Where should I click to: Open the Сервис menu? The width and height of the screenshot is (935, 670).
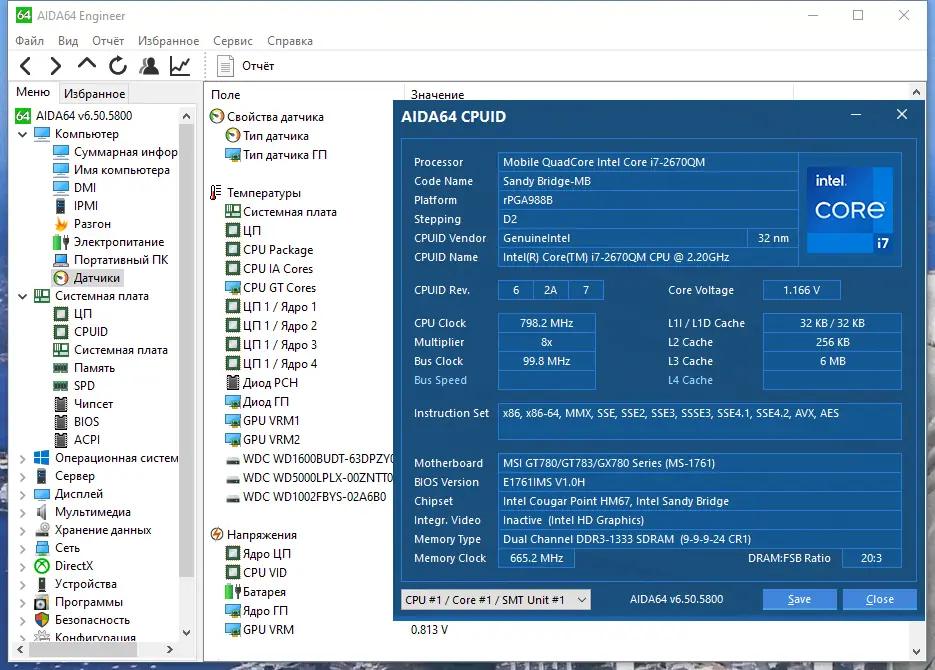[233, 41]
